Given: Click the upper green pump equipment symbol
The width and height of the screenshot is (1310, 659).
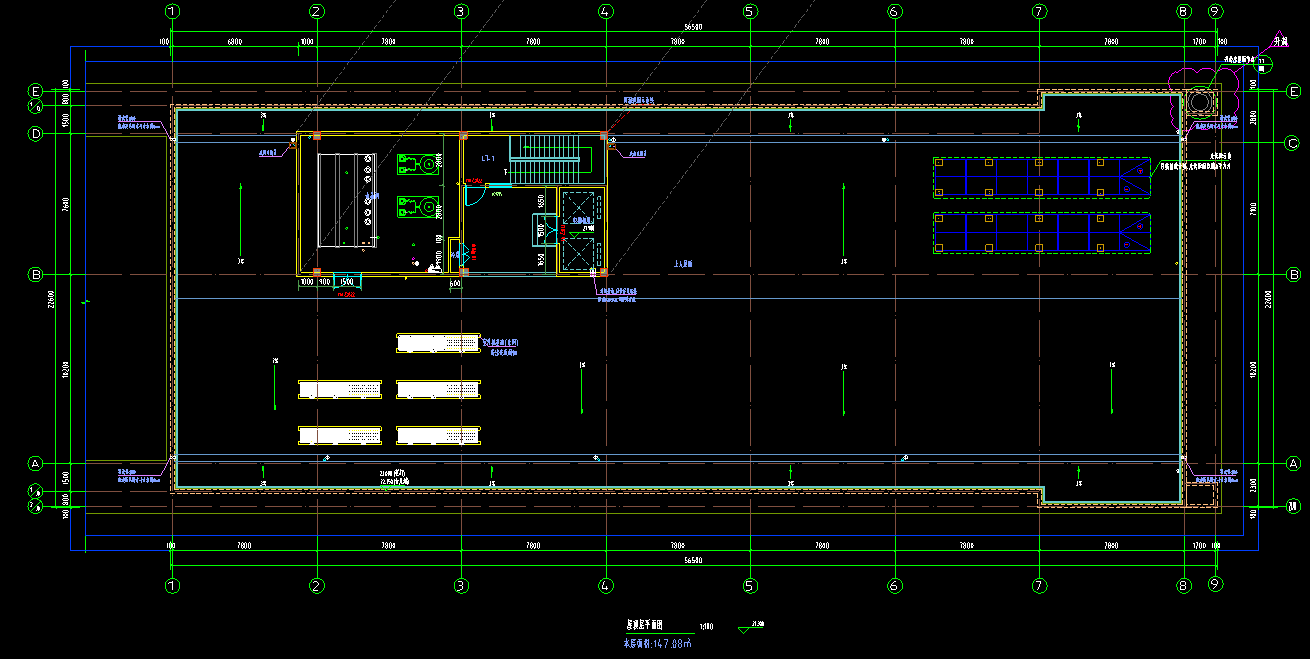Looking at the screenshot, I should pos(420,164).
